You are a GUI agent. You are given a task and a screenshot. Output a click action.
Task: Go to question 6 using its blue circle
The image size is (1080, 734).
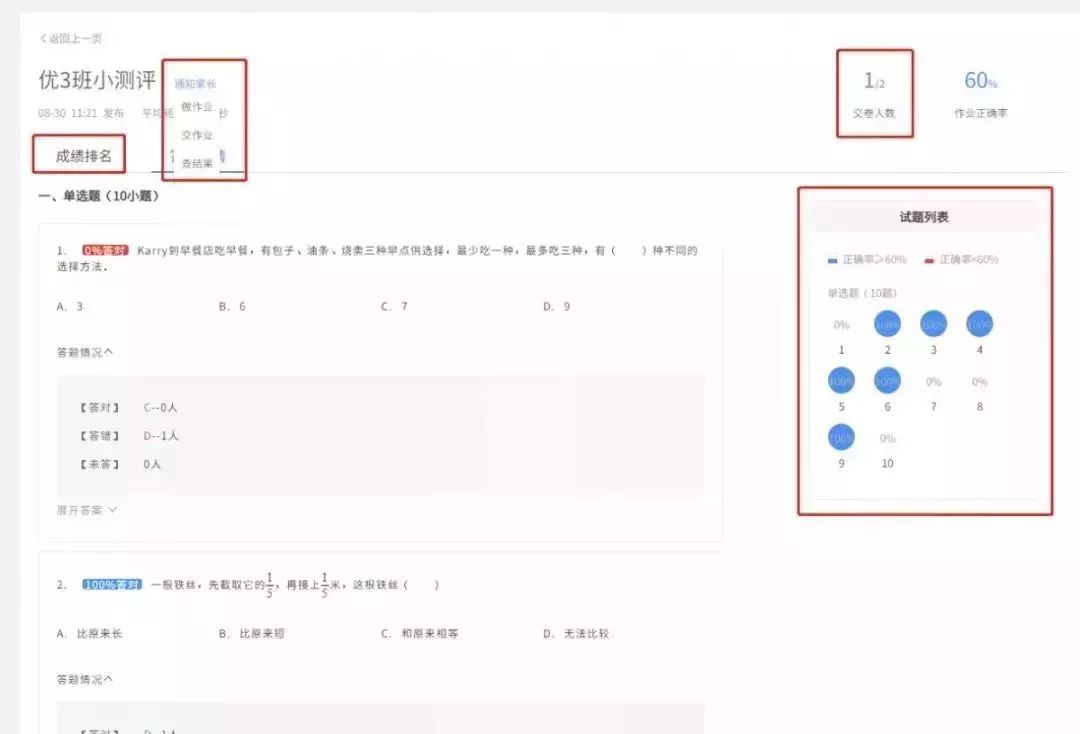click(887, 381)
